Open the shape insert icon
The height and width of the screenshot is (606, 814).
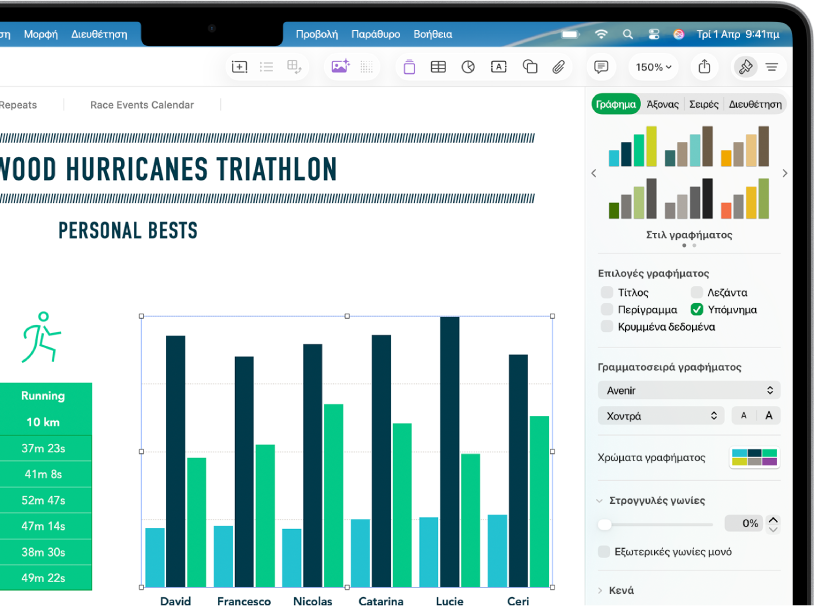point(530,67)
